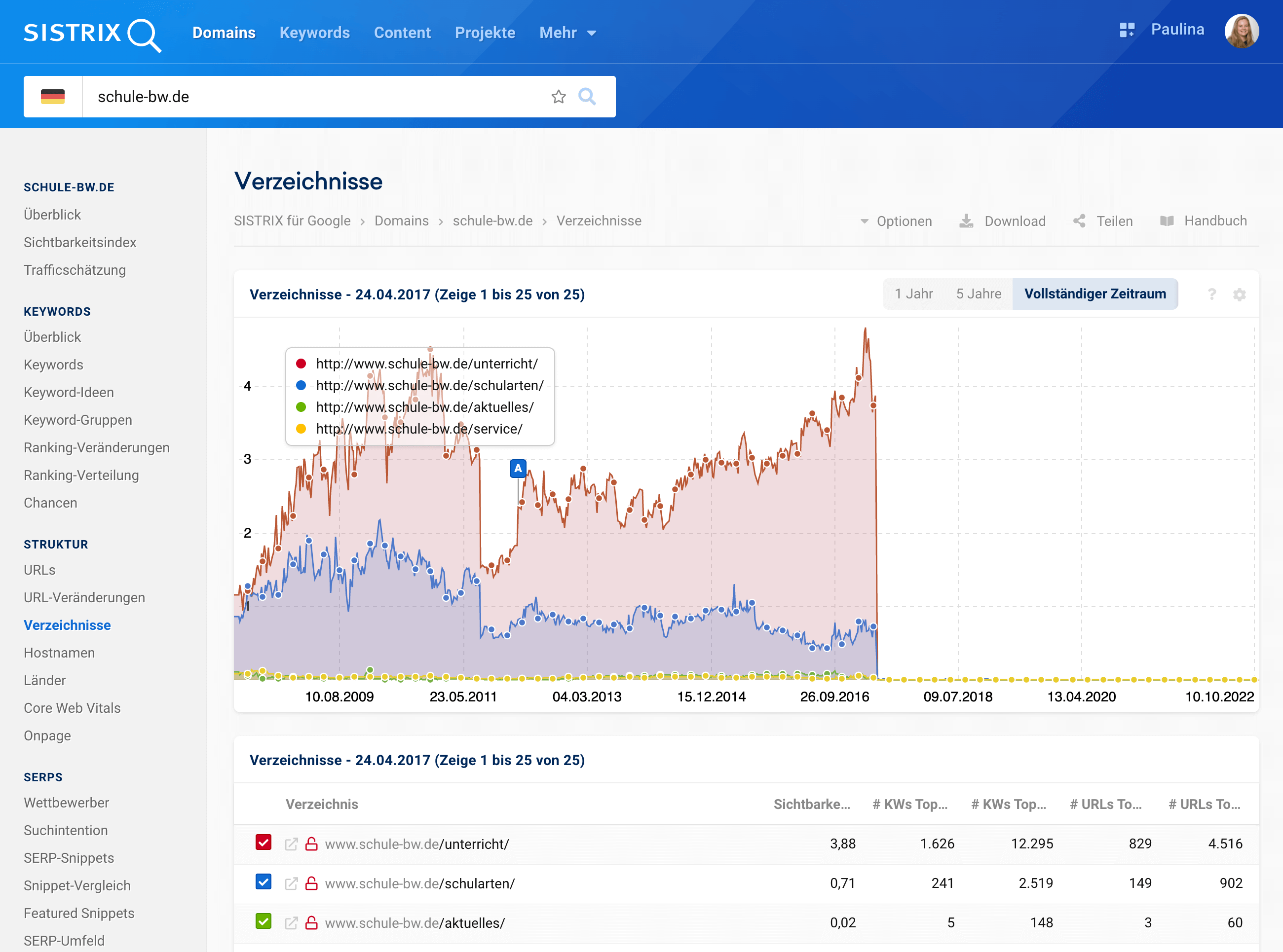Click Domains breadcrumb link

401,220
